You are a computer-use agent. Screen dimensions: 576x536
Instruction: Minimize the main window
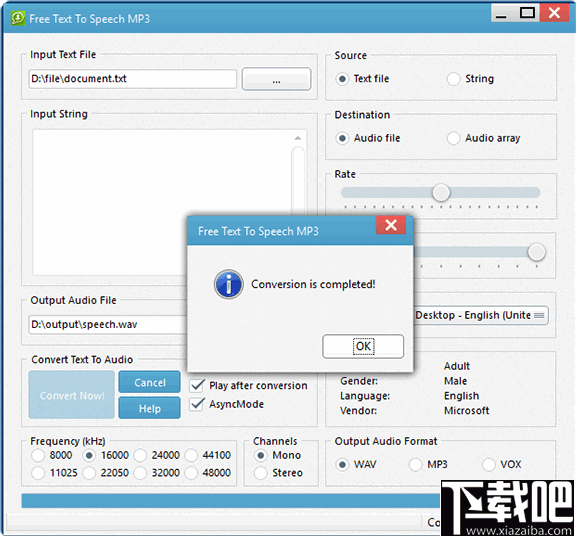click(501, 14)
